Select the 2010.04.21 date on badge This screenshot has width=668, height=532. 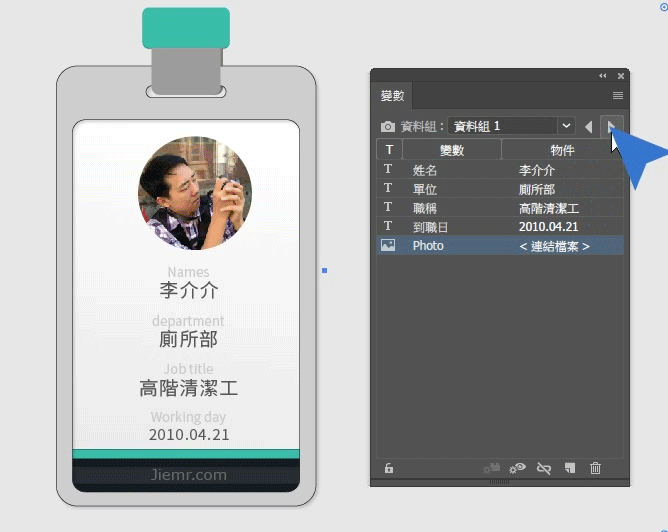[x=189, y=435]
